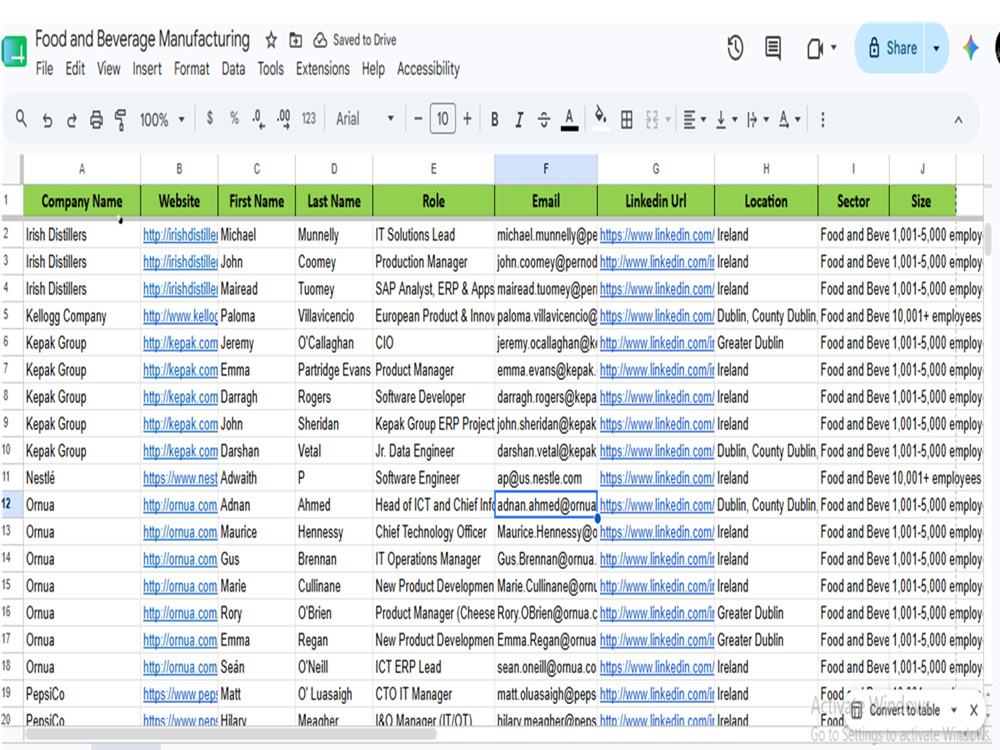
Task: Open the Accessibility menu
Action: coord(429,68)
